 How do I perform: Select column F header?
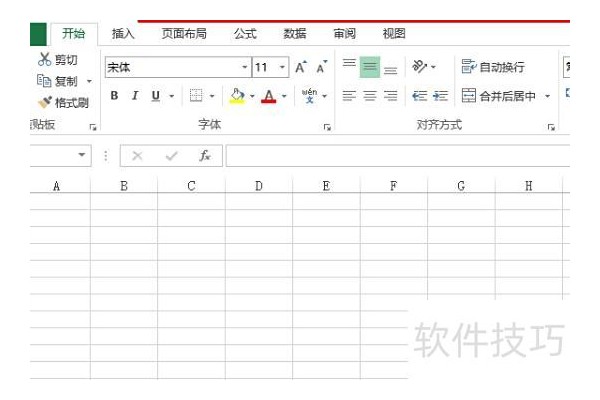coord(393,186)
